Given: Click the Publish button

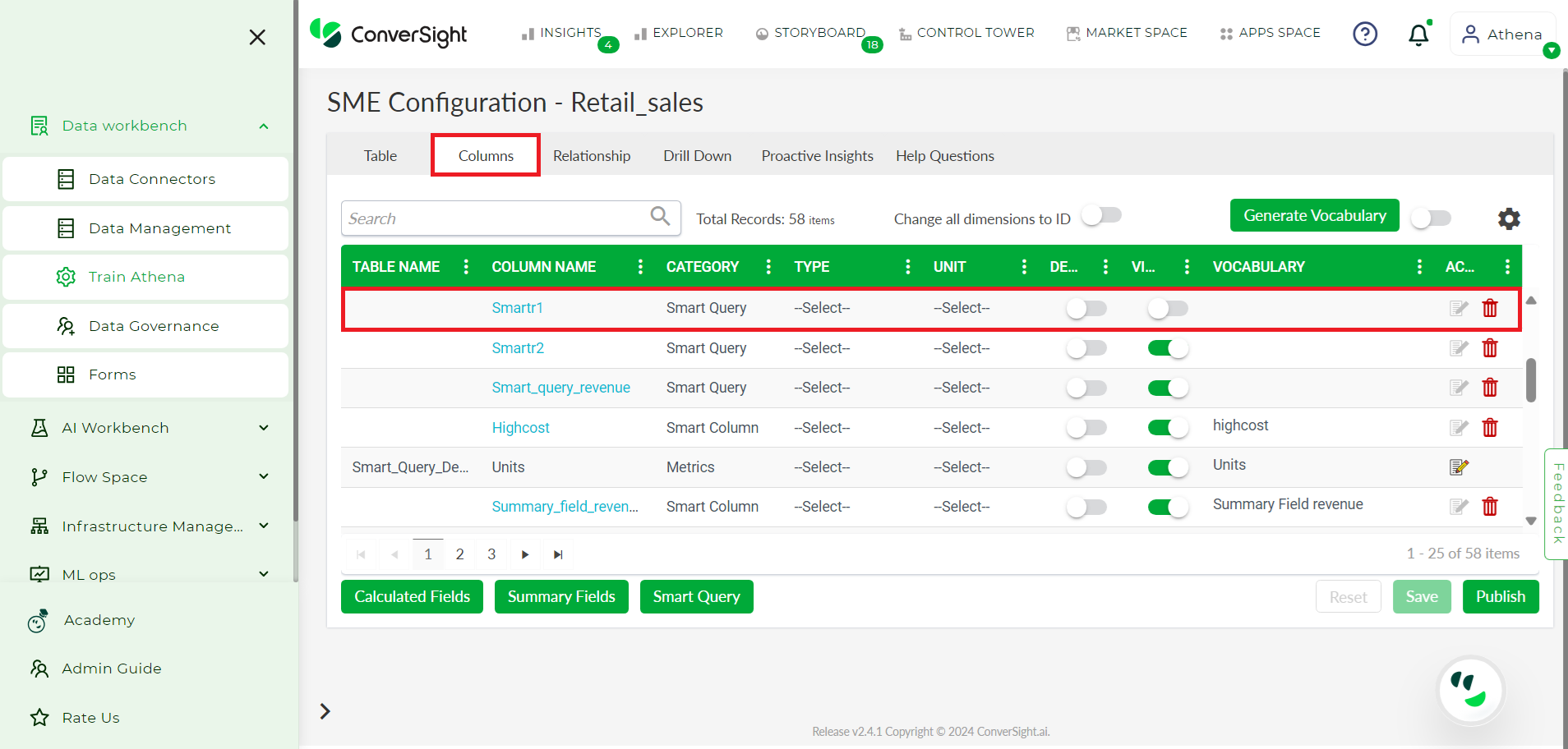Looking at the screenshot, I should (x=1501, y=596).
